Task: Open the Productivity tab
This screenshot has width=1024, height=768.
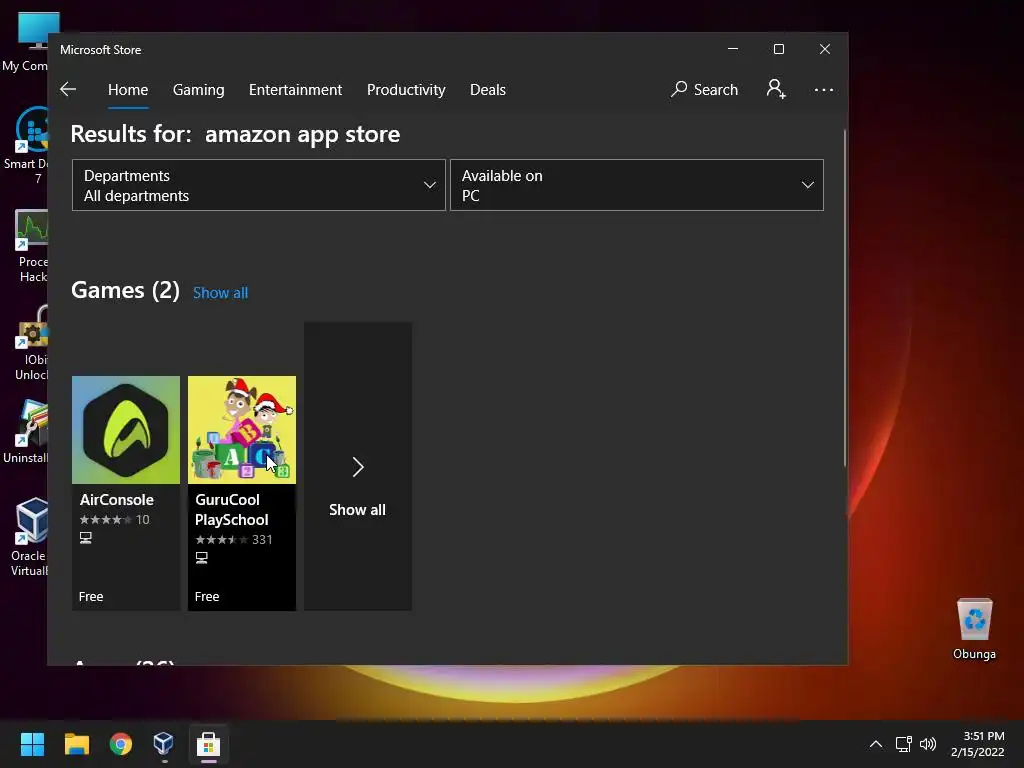Action: point(406,89)
